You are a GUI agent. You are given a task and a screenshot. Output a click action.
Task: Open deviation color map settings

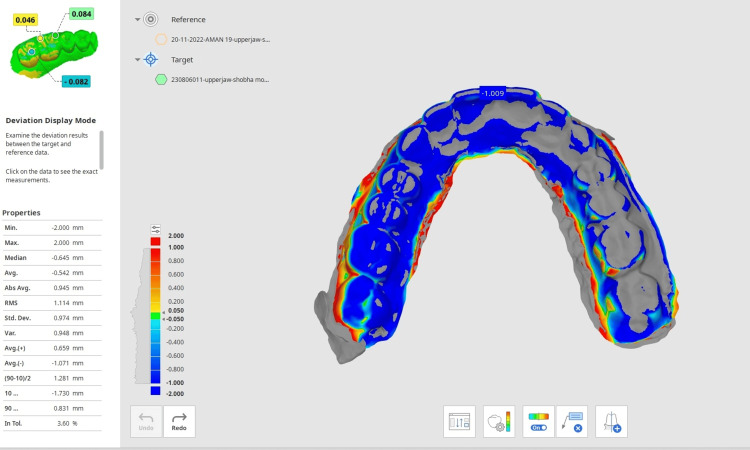tap(499, 421)
